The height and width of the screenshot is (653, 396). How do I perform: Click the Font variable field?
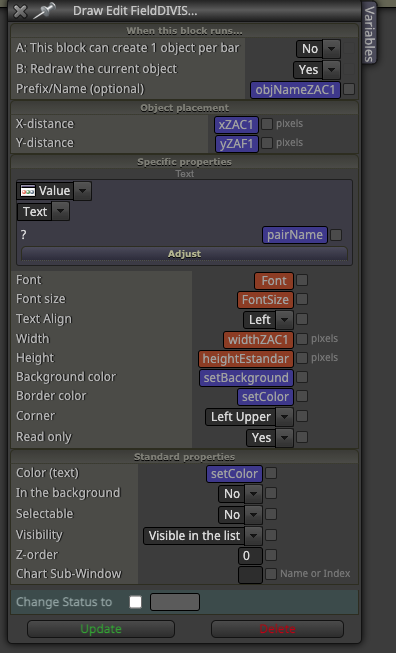[x=274, y=281]
